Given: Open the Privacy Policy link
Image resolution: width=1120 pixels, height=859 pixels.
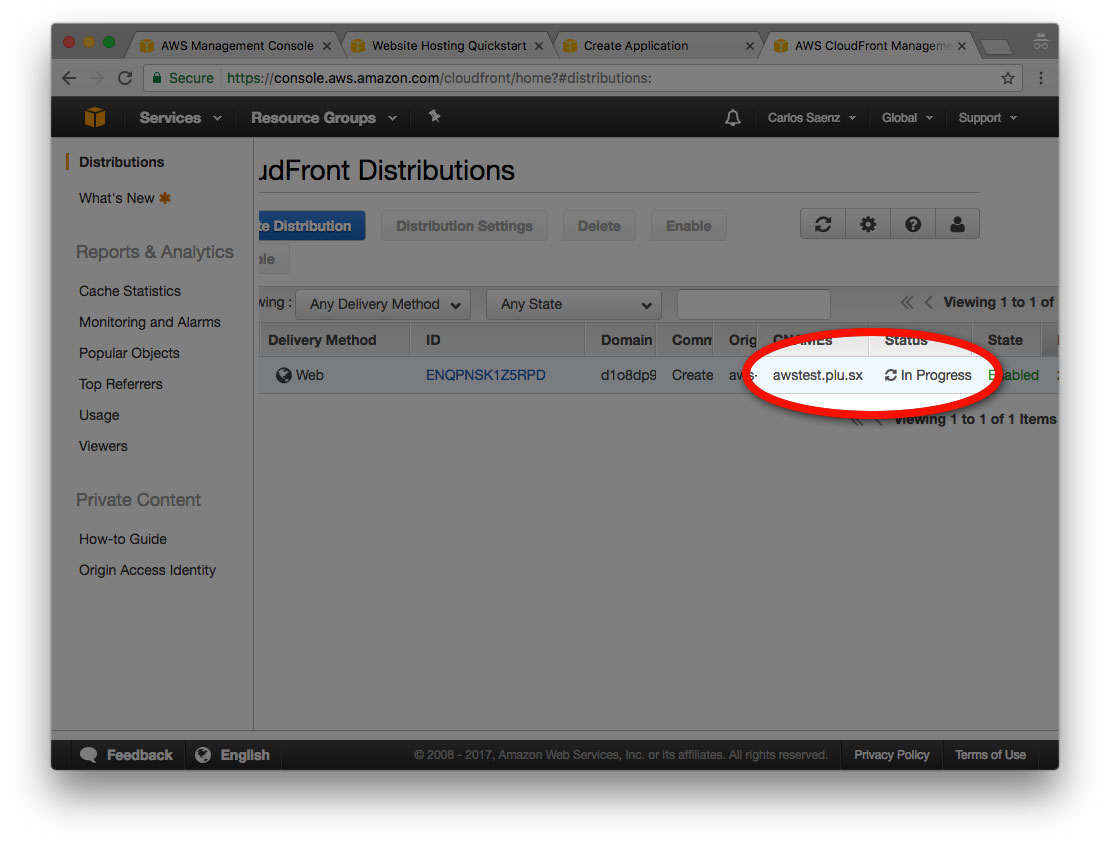Looking at the screenshot, I should click(891, 755).
